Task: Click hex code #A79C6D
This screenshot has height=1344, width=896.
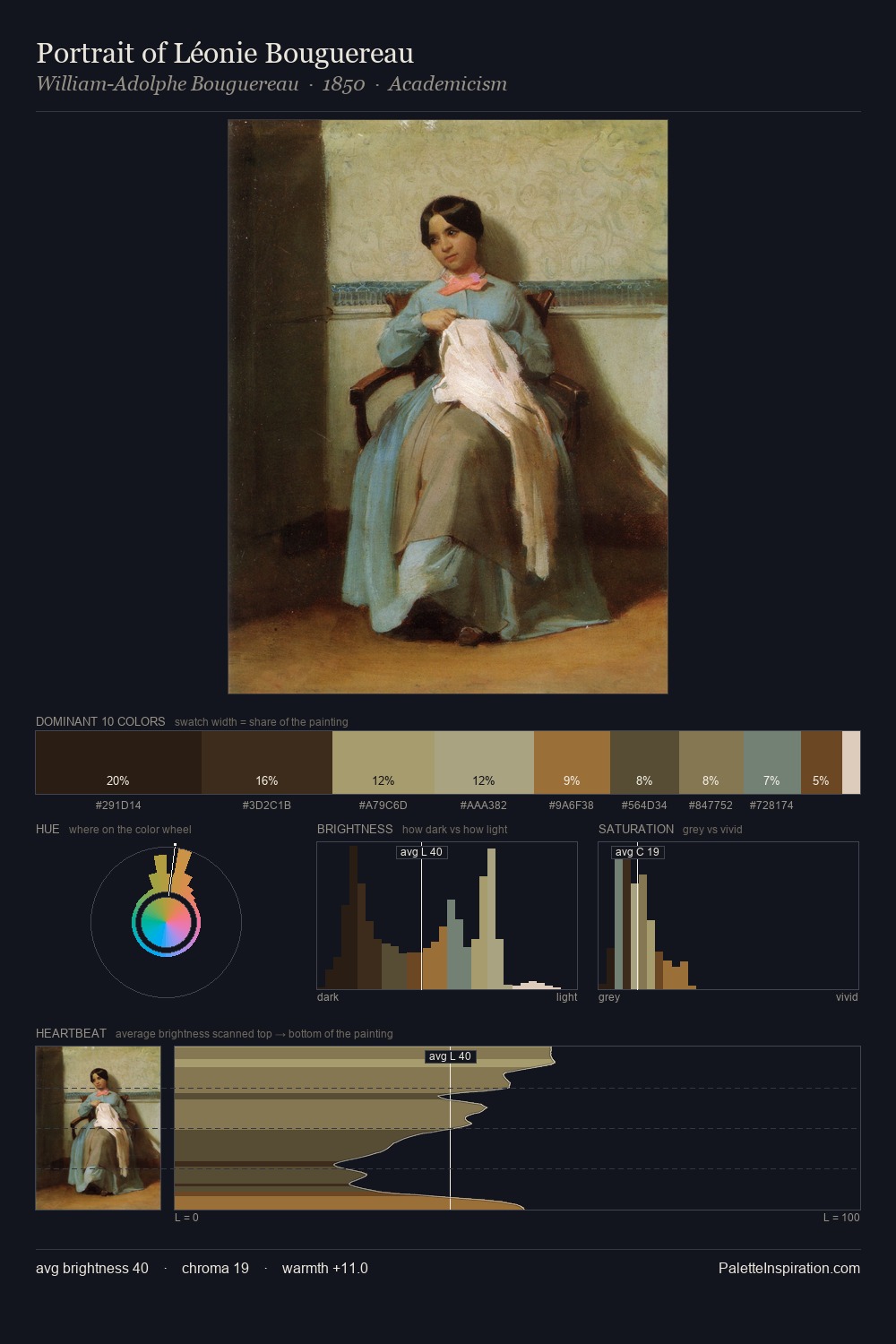Action: (x=383, y=806)
